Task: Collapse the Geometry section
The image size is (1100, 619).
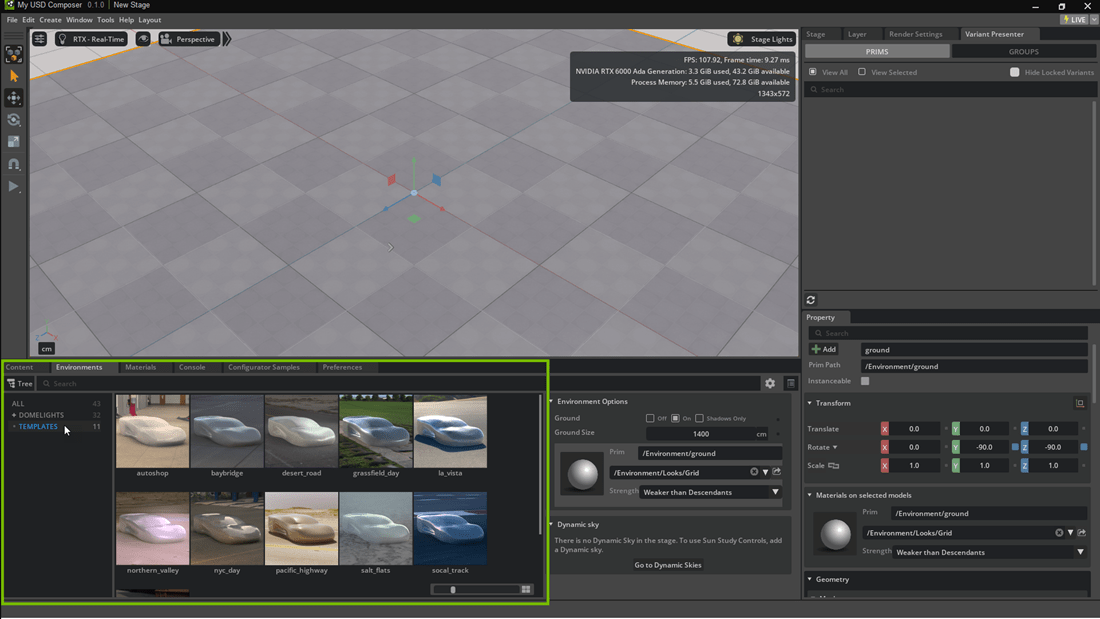Action: tap(810, 579)
